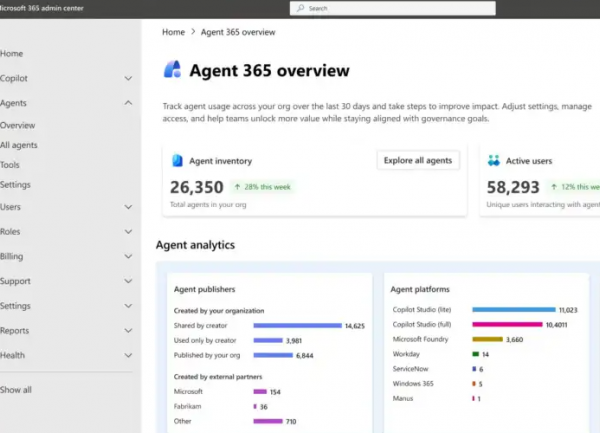This screenshot has height=433, width=600.
Task: Click the Windows 365 platform label
Action: (x=413, y=384)
